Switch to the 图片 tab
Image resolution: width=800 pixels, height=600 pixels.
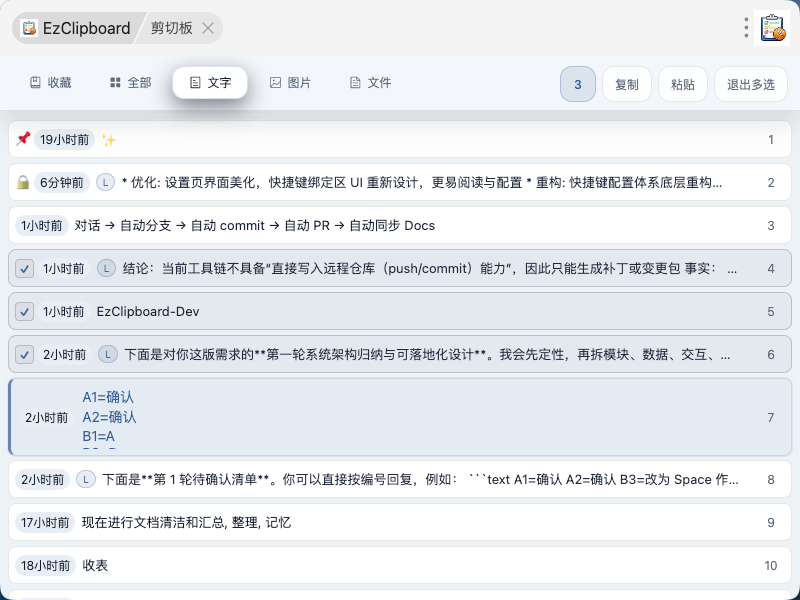[x=290, y=83]
